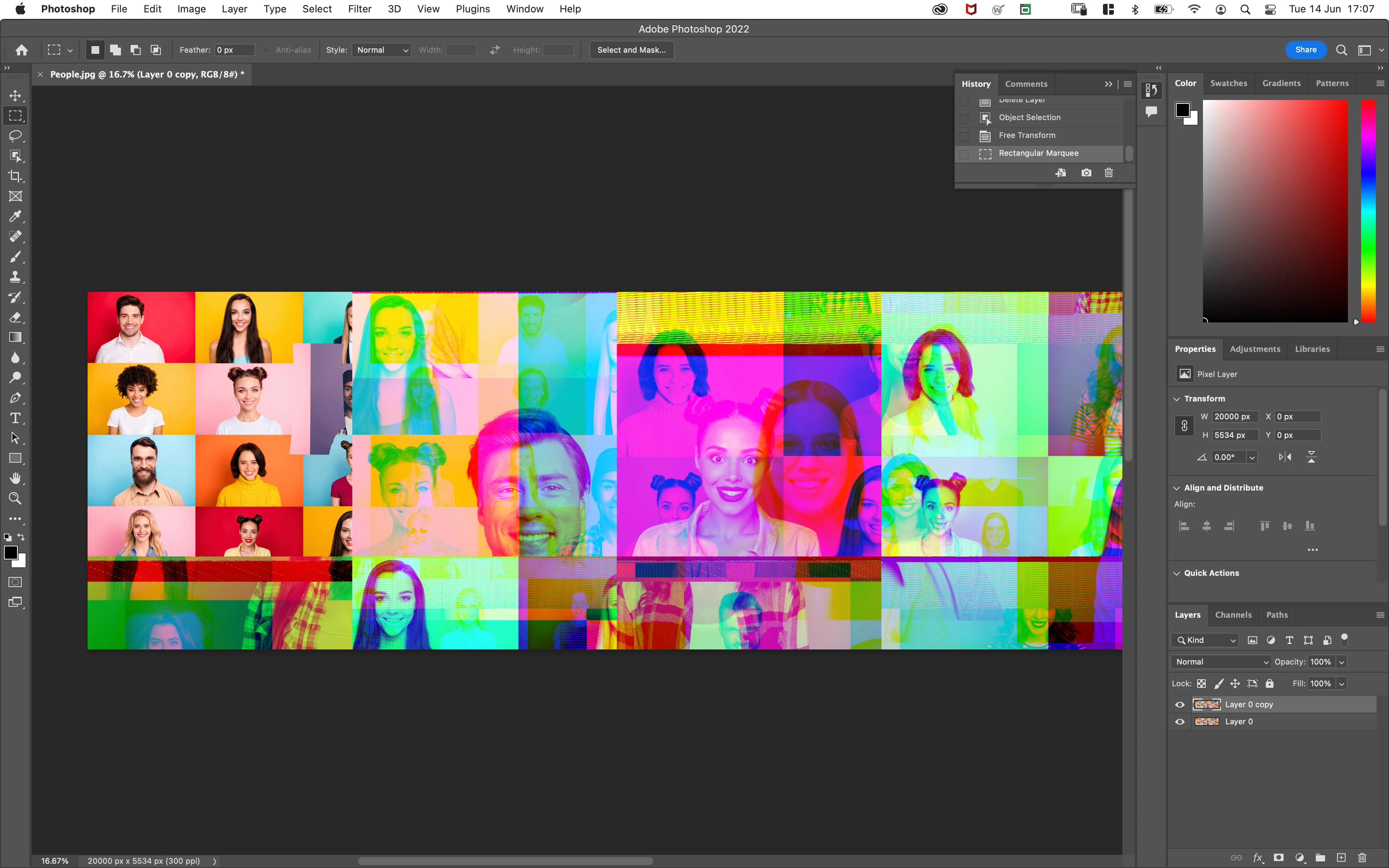Select the Hand tool
The height and width of the screenshot is (868, 1389).
(x=16, y=478)
